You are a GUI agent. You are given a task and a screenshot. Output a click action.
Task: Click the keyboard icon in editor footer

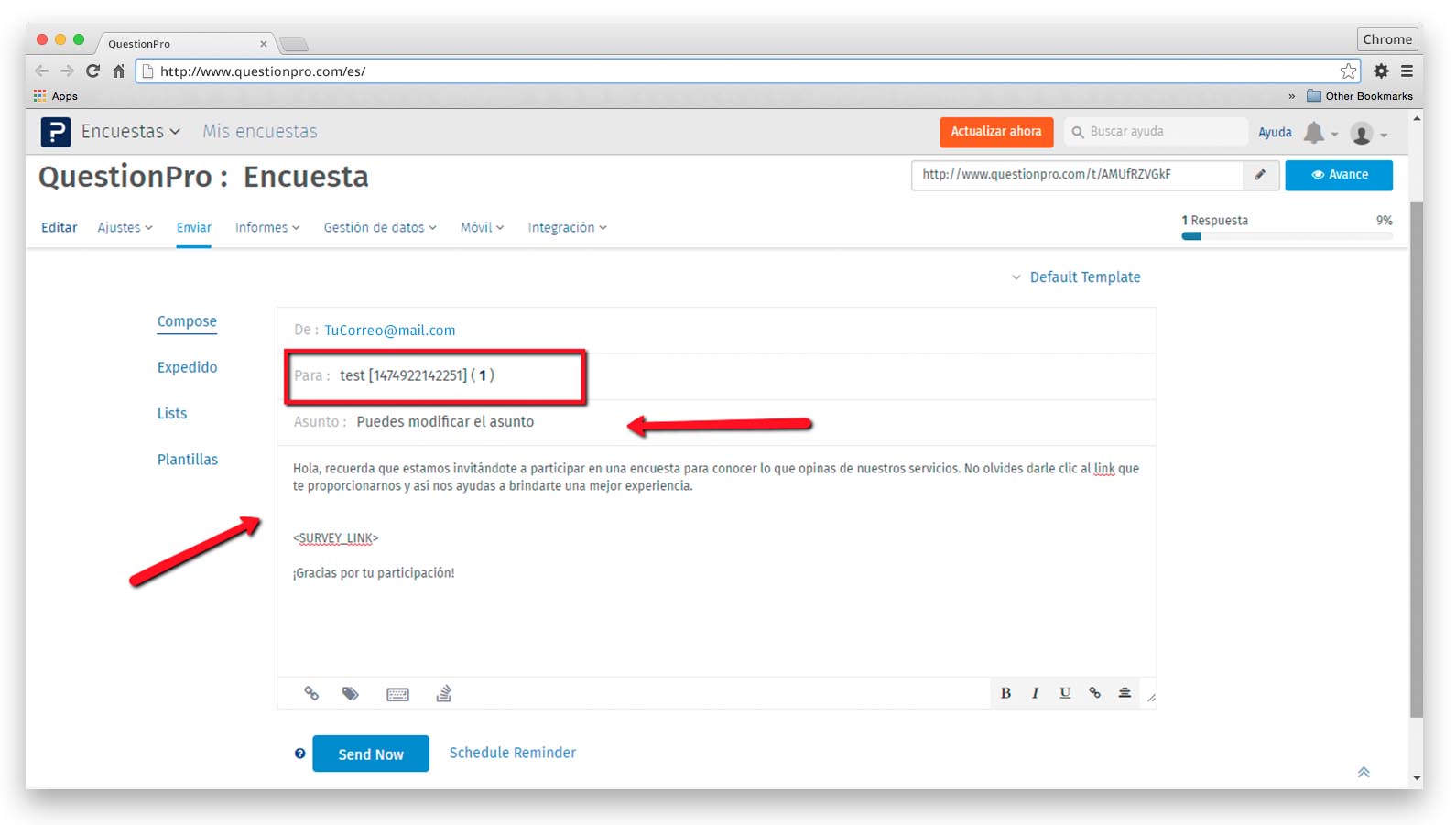tap(397, 694)
